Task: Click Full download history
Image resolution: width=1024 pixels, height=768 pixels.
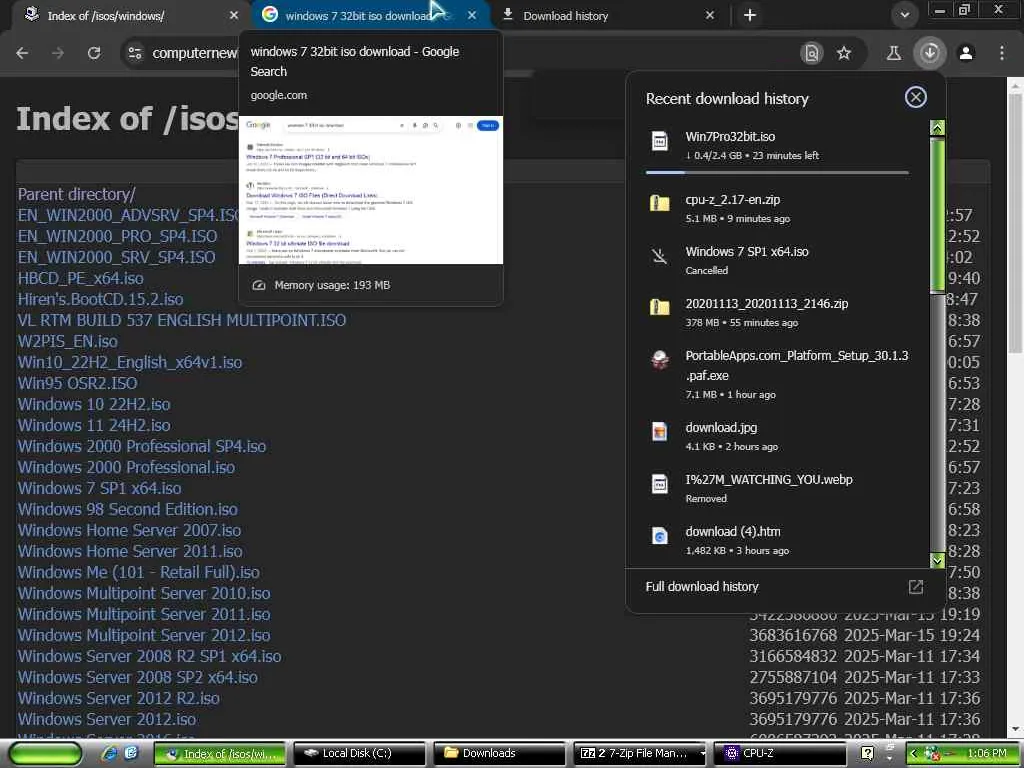Action: point(702,586)
